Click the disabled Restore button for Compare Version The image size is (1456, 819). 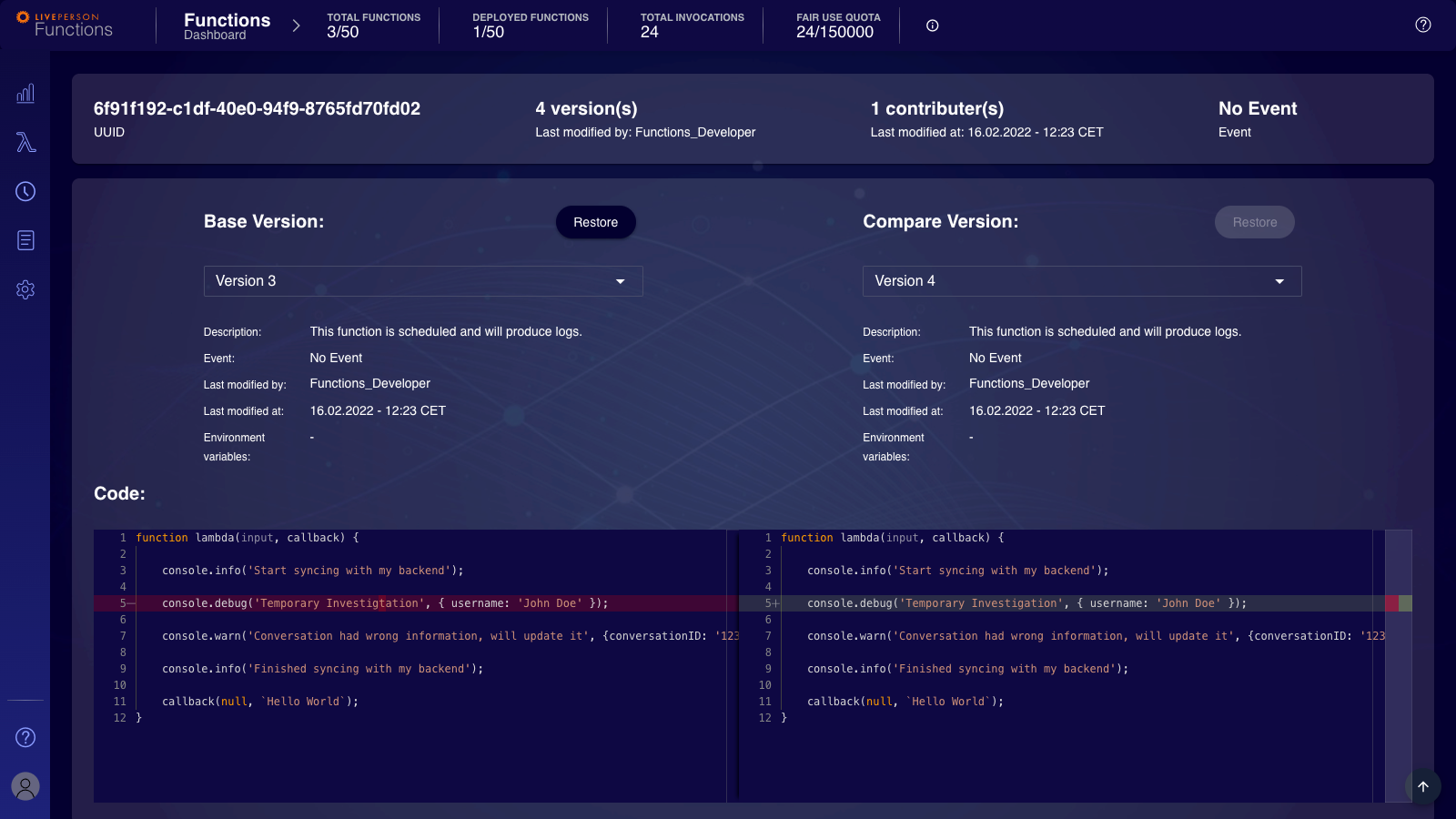pyautogui.click(x=1255, y=222)
